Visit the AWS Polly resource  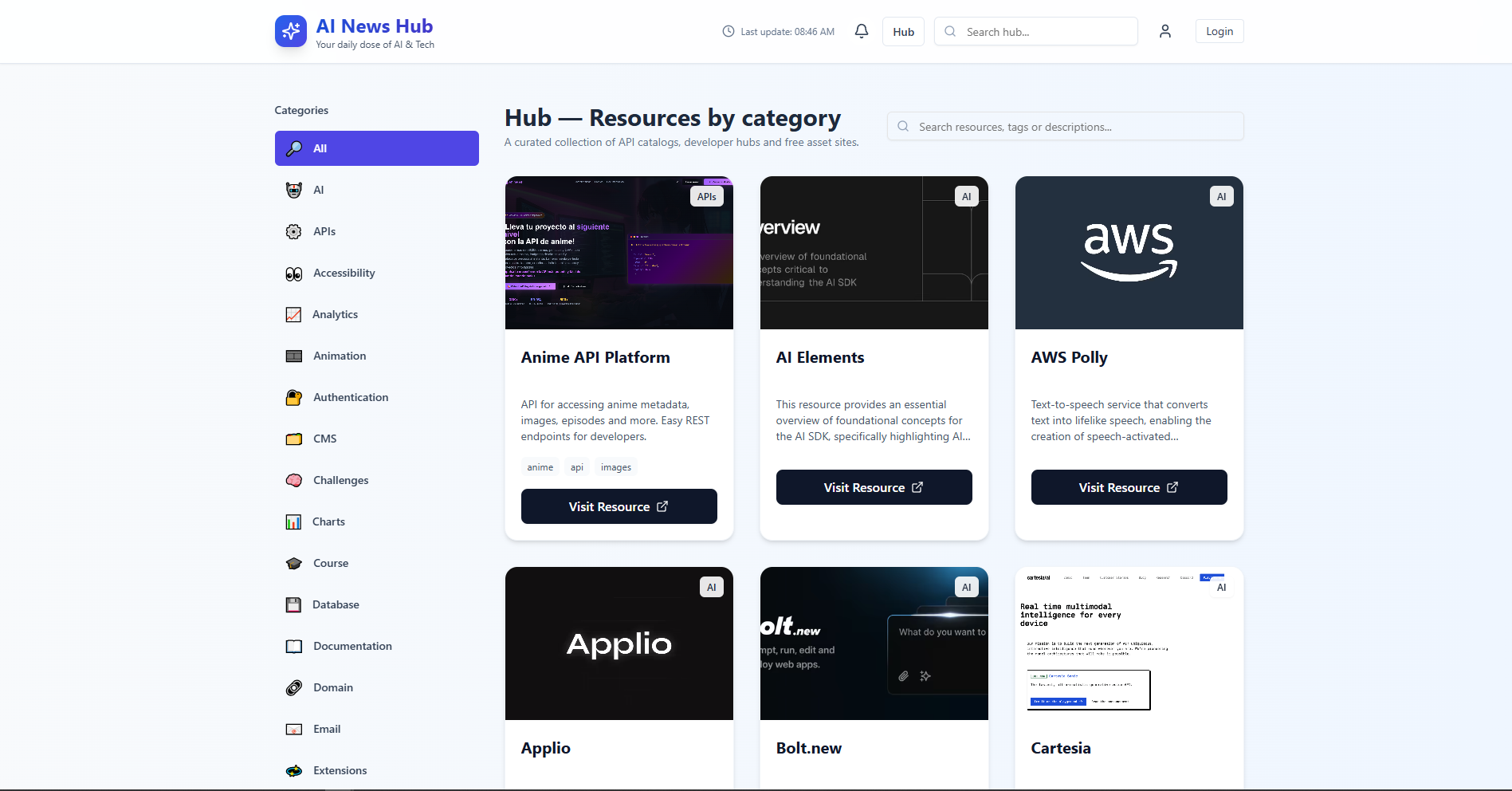(x=1129, y=487)
